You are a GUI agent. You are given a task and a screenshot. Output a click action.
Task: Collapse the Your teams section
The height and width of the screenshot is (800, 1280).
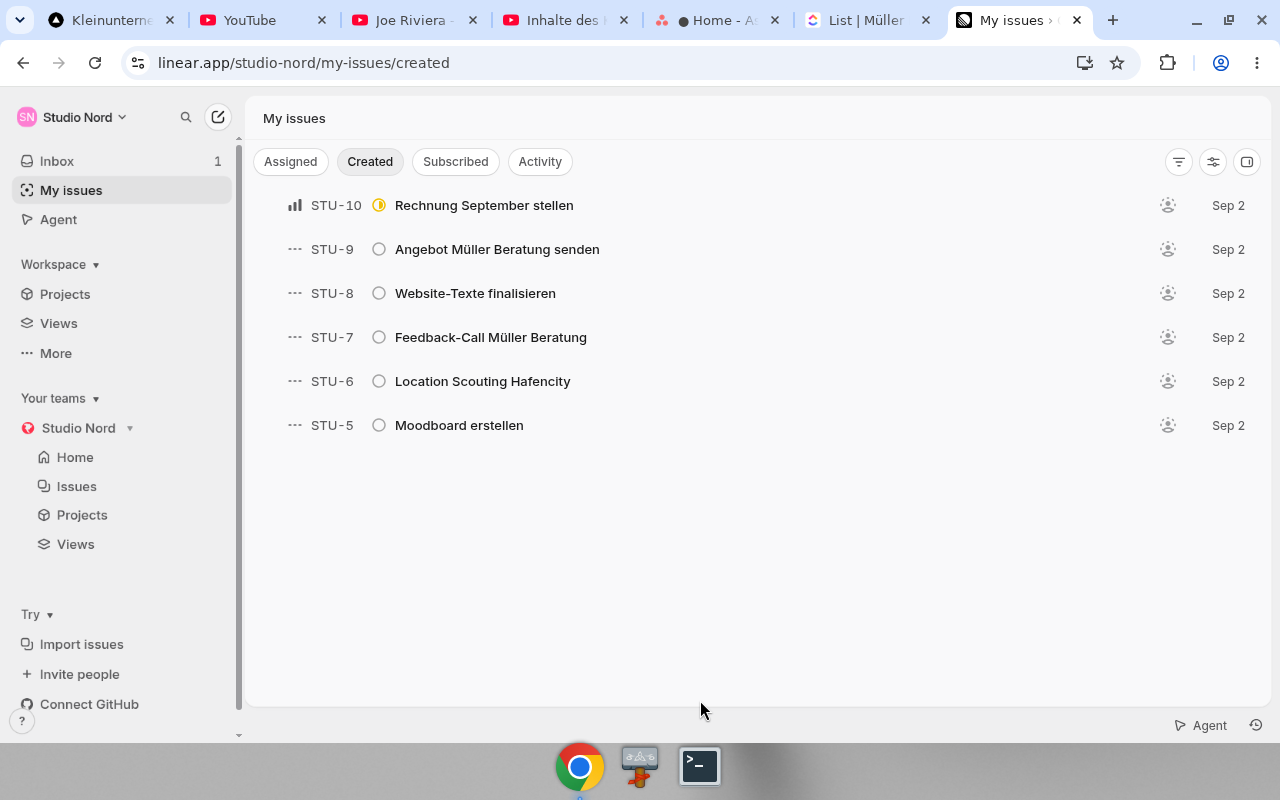(x=60, y=398)
